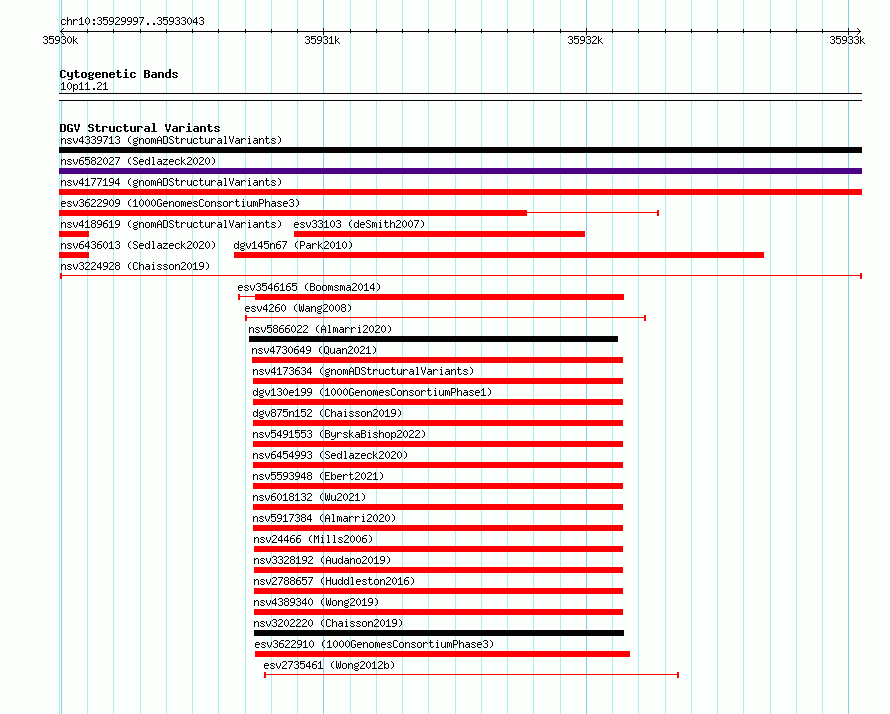This screenshot has height=714, width=890.
Task: Click the thin red line for esv4260
Action: [x=446, y=318]
